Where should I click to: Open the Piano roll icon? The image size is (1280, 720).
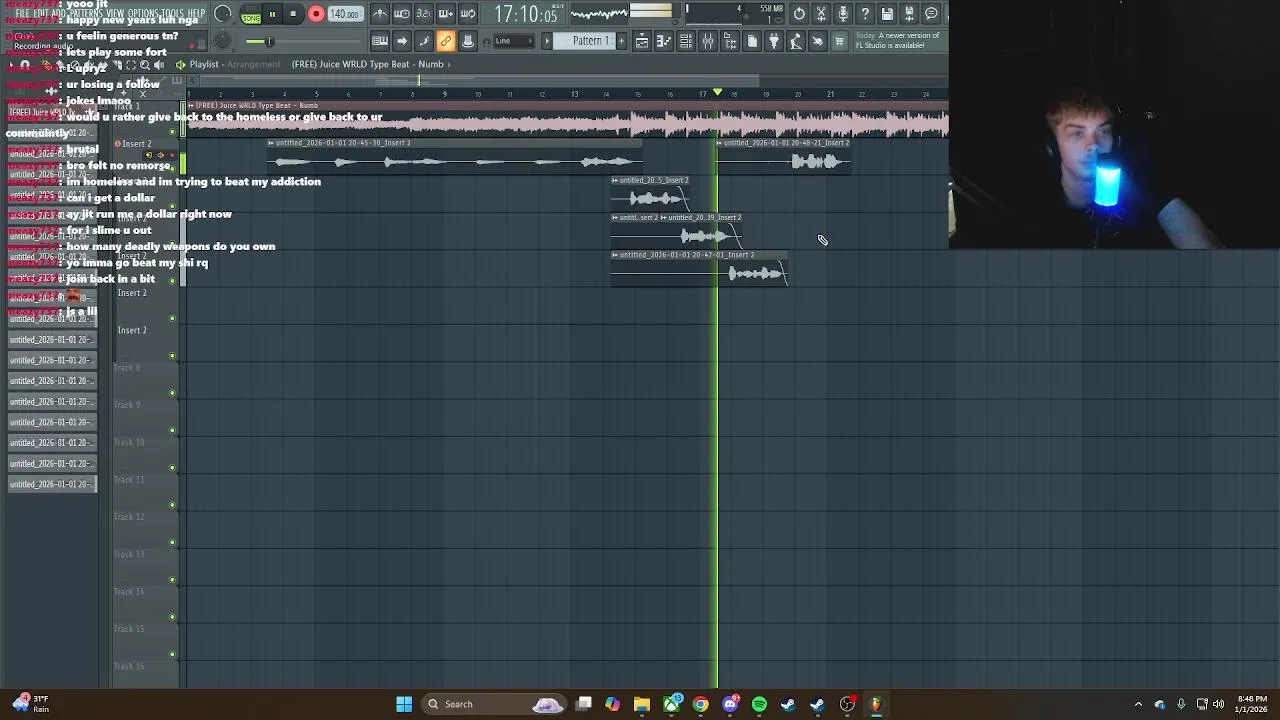(664, 41)
